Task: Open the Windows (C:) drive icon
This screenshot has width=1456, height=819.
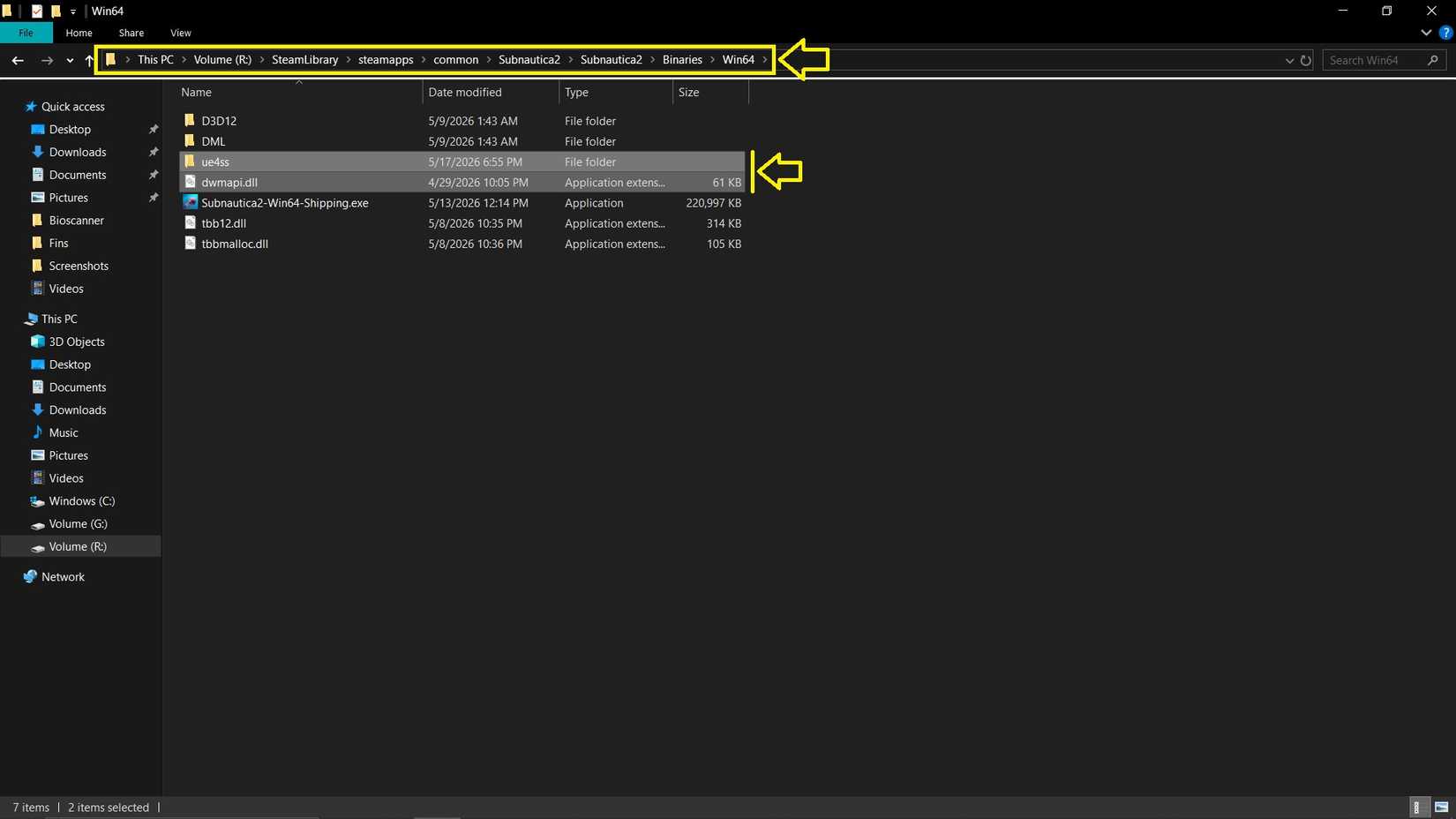Action: [38, 501]
